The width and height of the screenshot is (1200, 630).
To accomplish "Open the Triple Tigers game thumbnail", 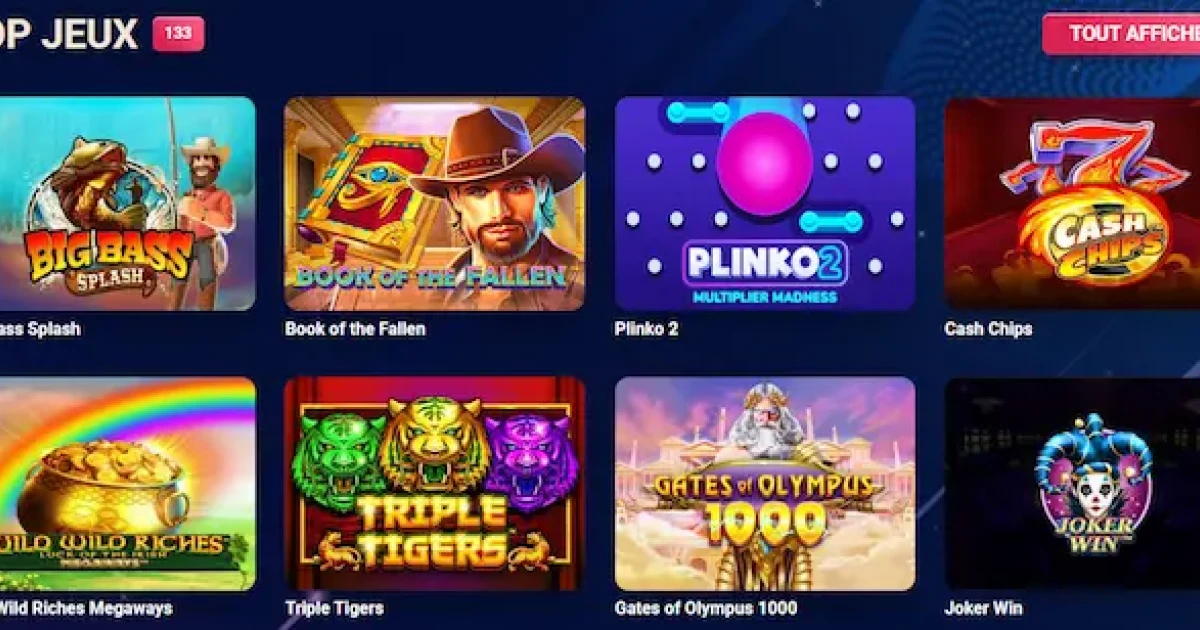I will [x=435, y=484].
